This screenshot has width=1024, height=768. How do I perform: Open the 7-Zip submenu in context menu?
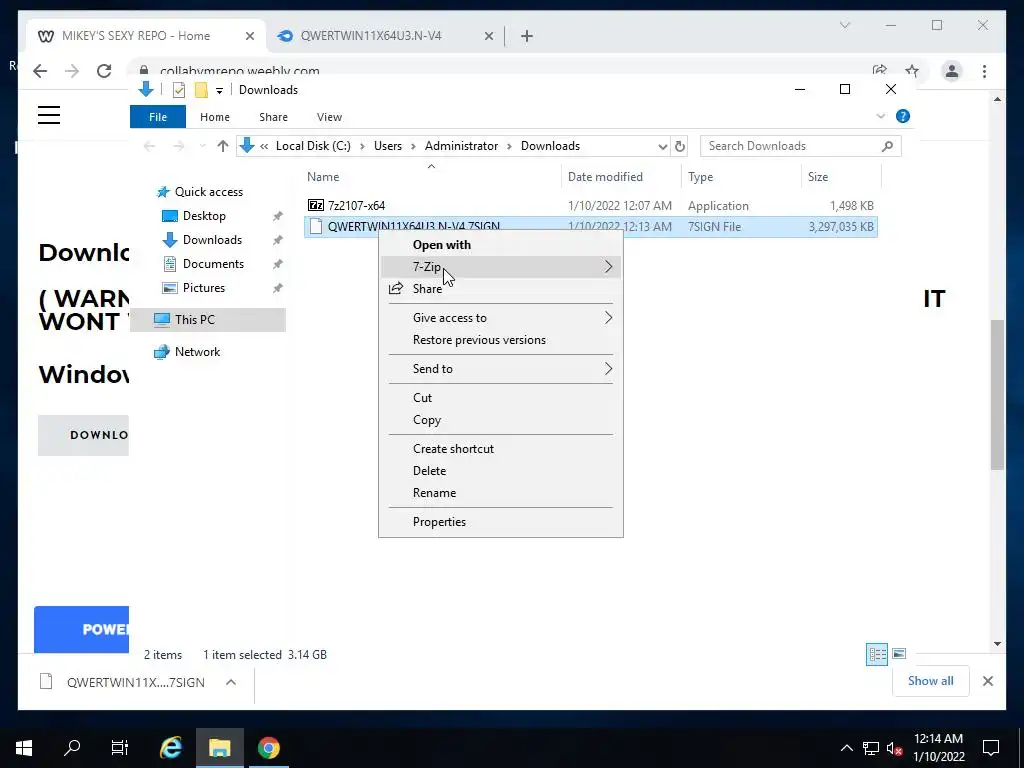click(500, 266)
